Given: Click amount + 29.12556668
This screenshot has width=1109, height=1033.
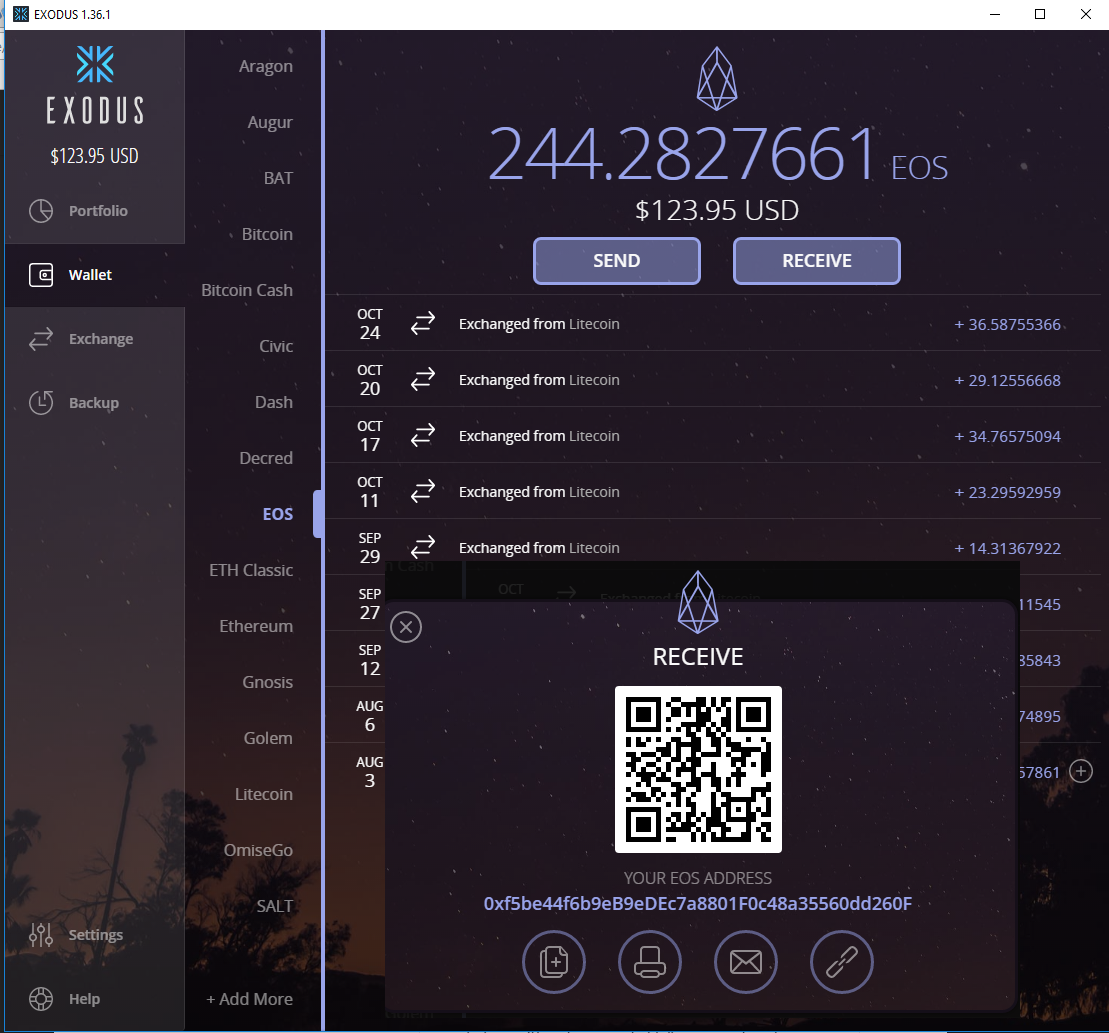Looking at the screenshot, I should pos(1007,380).
